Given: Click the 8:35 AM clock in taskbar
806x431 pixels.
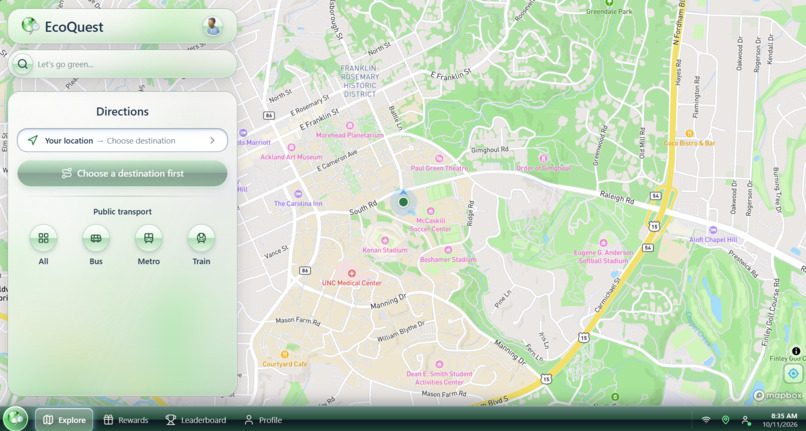Looking at the screenshot, I should [783, 416].
